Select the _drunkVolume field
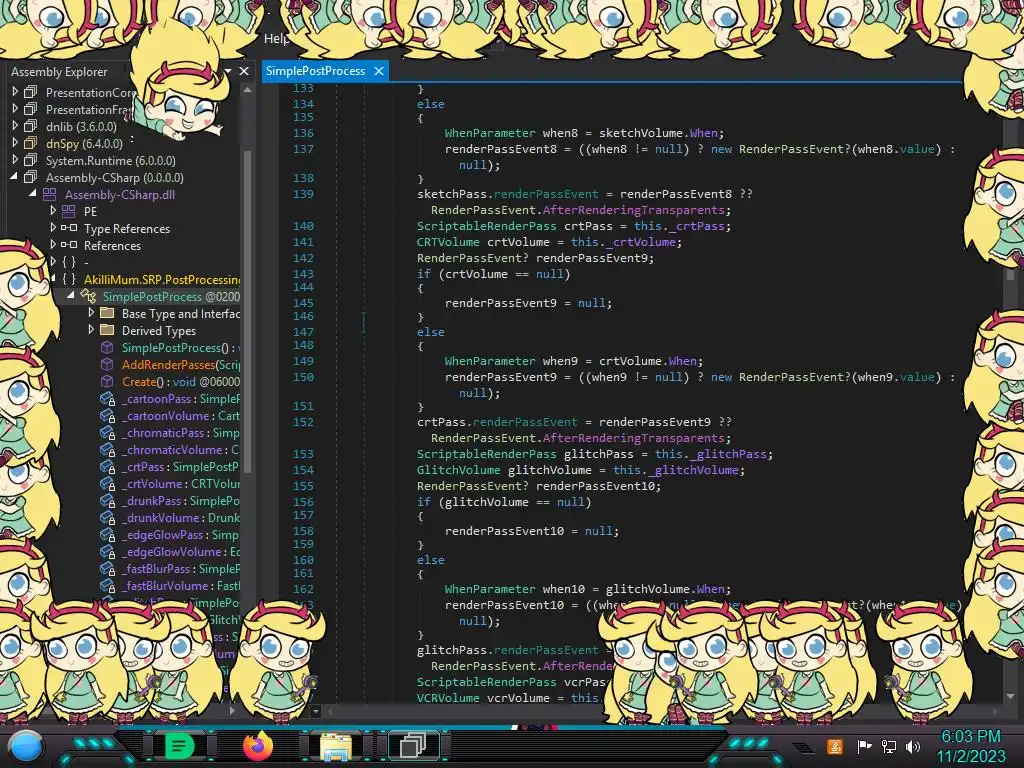1024x768 pixels. click(x=181, y=517)
